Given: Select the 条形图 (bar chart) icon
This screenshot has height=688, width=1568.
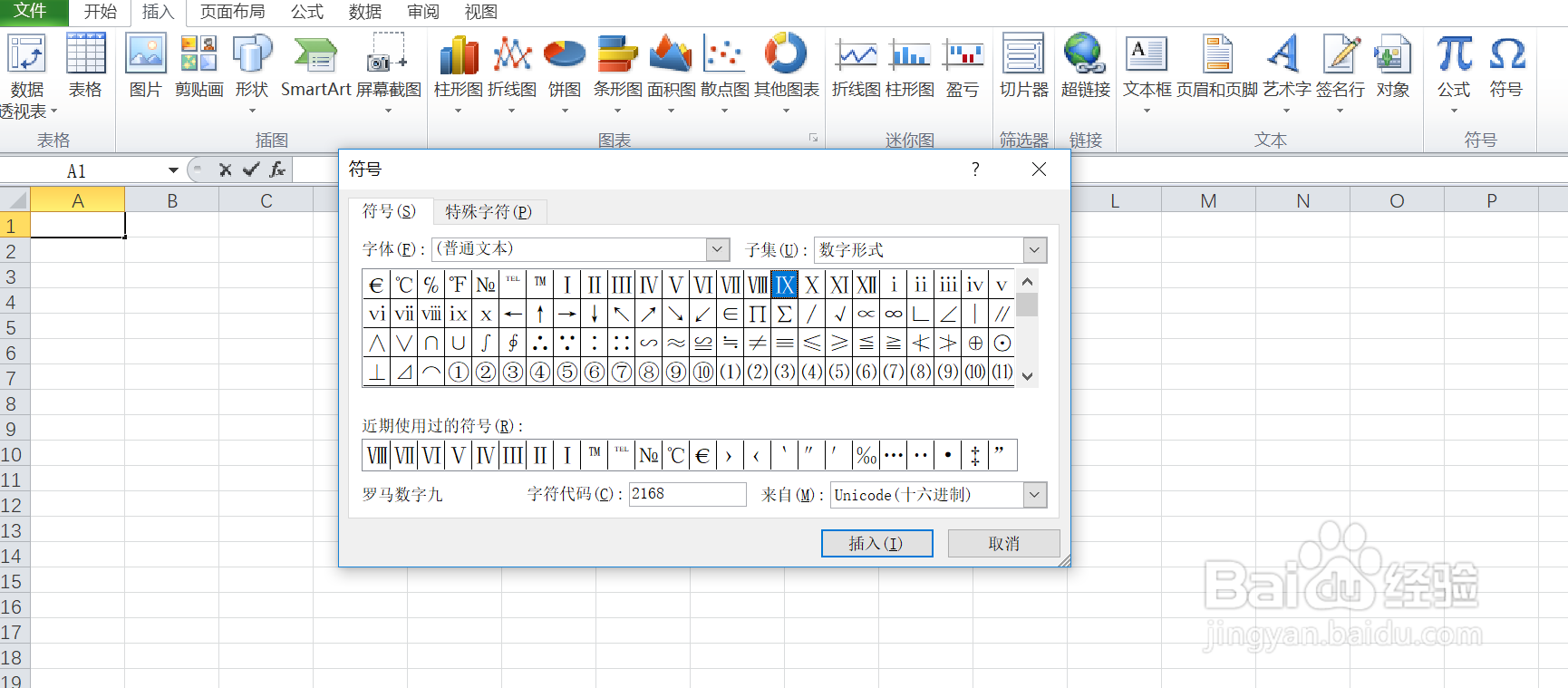Looking at the screenshot, I should [x=617, y=54].
